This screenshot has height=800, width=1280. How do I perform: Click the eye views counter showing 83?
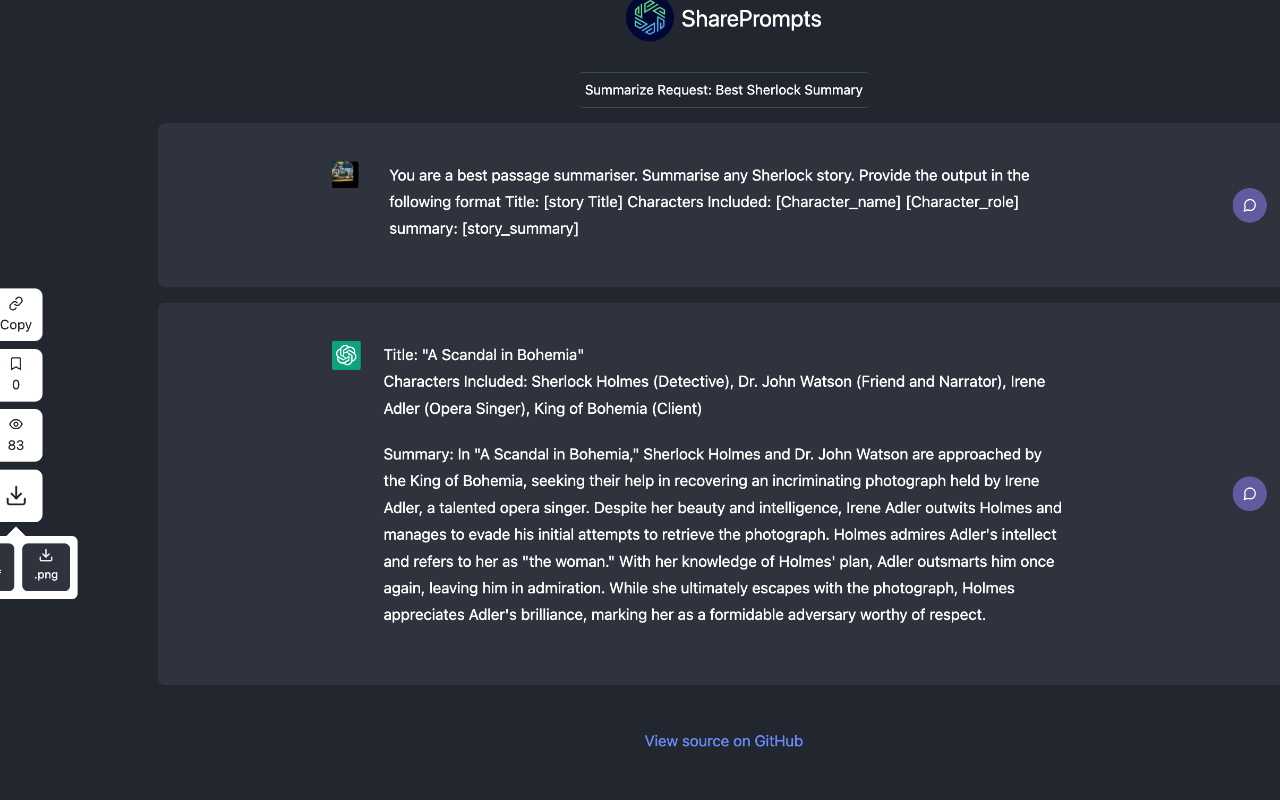click(16, 434)
